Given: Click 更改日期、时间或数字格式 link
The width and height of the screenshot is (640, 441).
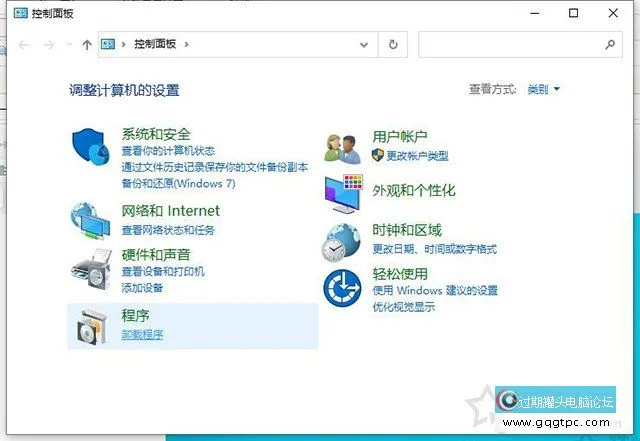Looking at the screenshot, I should tap(435, 249).
